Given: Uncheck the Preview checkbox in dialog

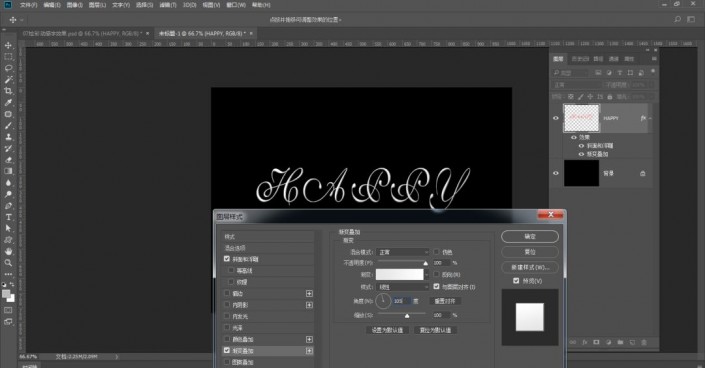Looking at the screenshot, I should [516, 280].
